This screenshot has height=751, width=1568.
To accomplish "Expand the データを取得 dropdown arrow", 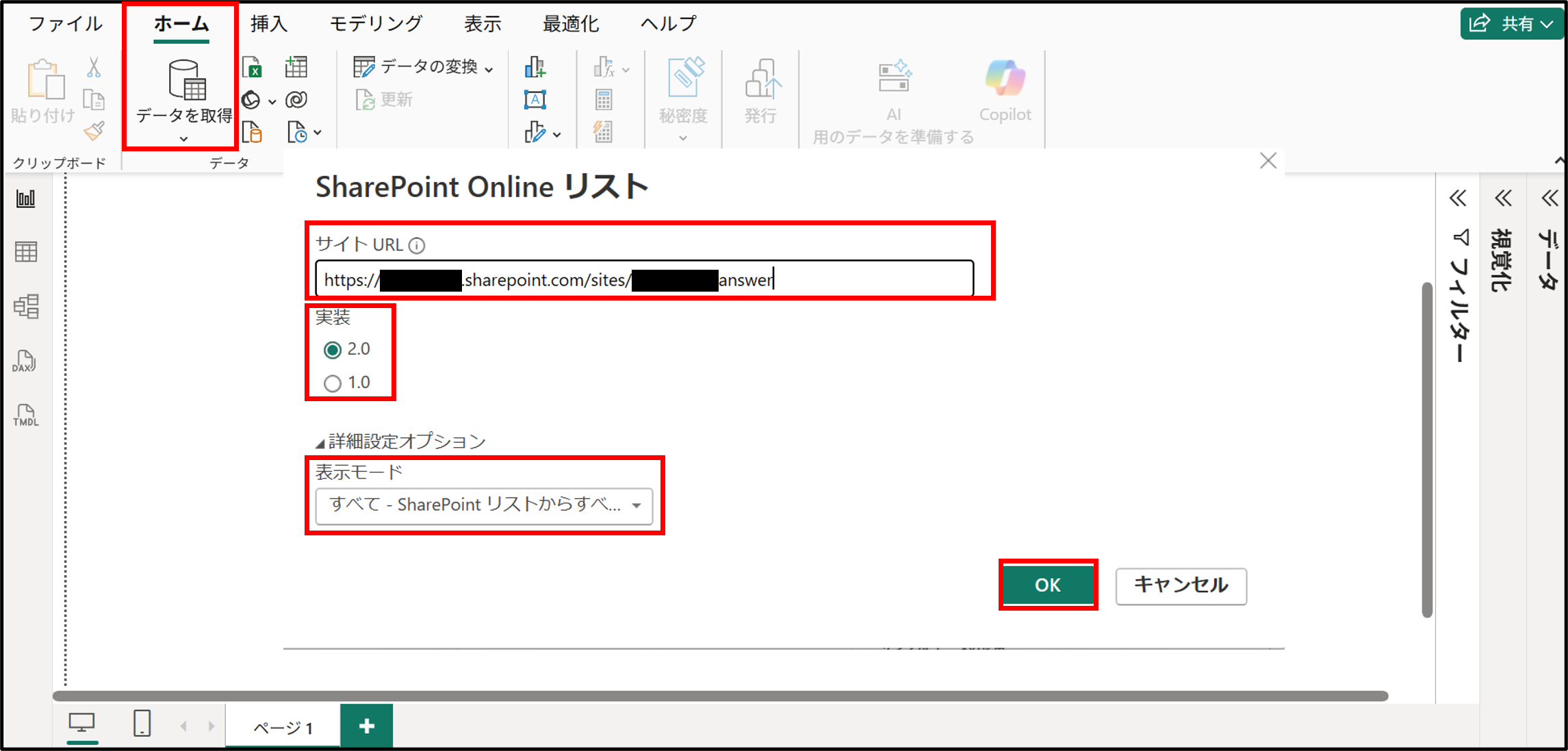I will pyautogui.click(x=182, y=139).
